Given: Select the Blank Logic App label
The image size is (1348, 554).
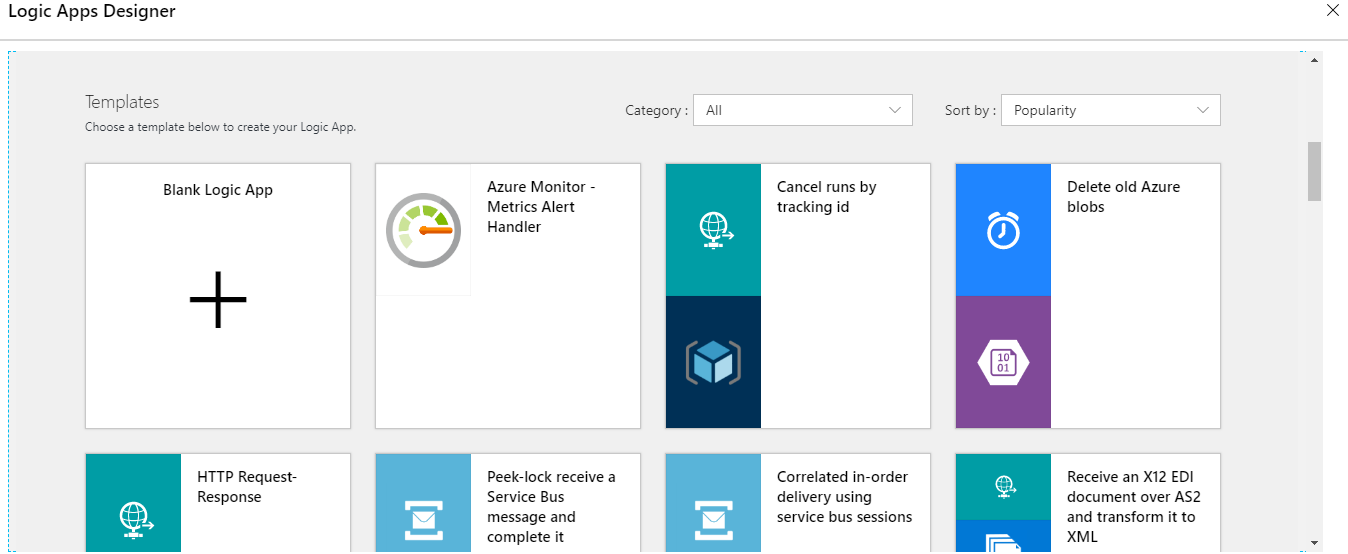Looking at the screenshot, I should coord(218,190).
